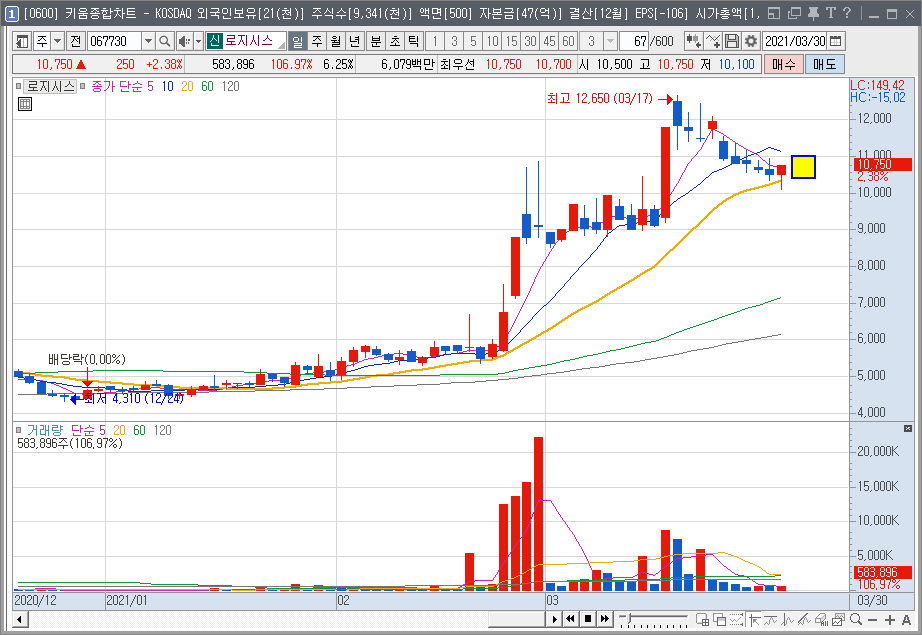The height and width of the screenshot is (635, 922).
Task: Toggle the left side panel icon
Action: tap(22, 41)
